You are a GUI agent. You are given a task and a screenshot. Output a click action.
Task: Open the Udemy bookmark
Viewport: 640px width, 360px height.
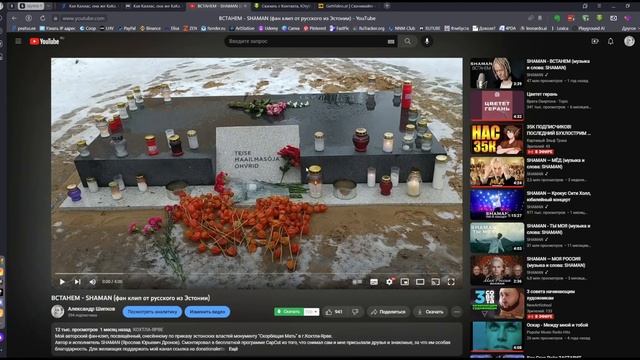(269, 29)
